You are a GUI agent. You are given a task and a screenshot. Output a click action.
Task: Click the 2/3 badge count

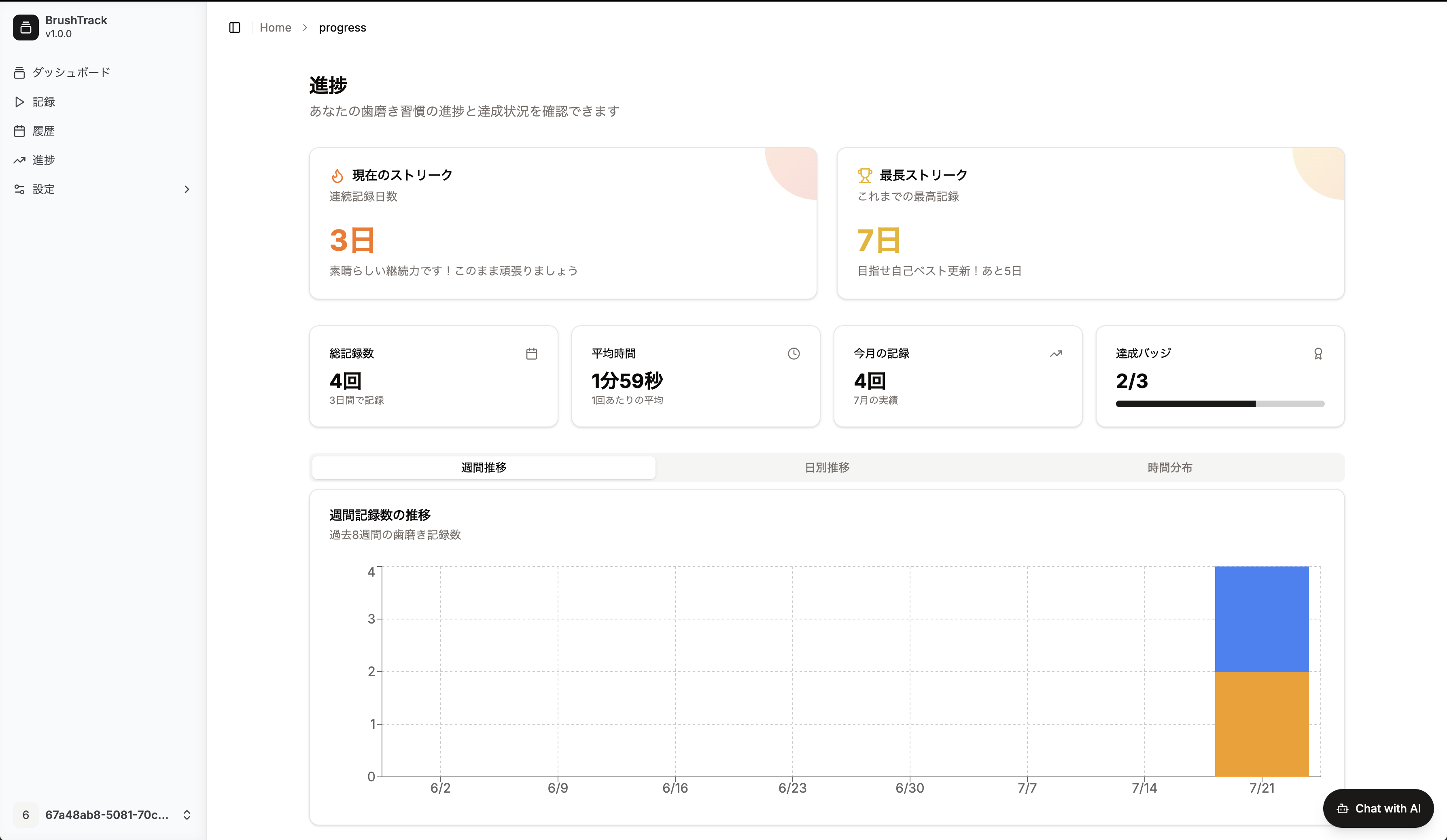point(1131,381)
